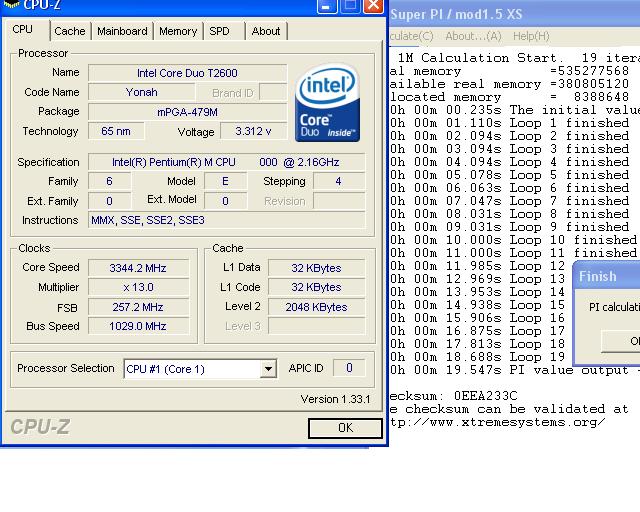This screenshot has height=512, width=640.
Task: Click the Loop 10 finished line in Super PI
Action: 513,240
